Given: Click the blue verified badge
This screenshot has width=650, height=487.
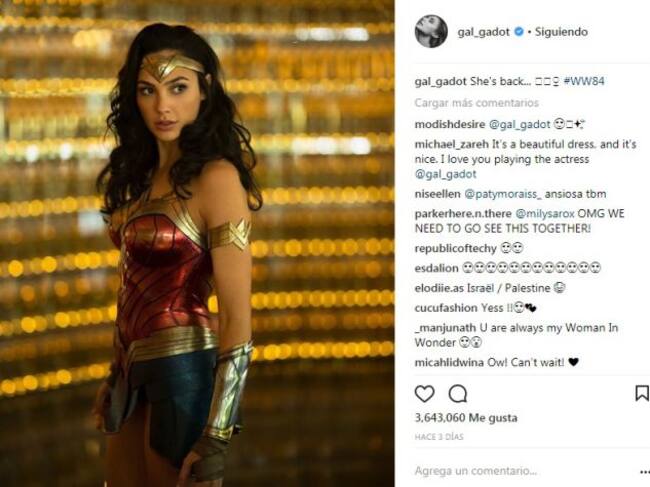Looking at the screenshot, I should tap(519, 31).
